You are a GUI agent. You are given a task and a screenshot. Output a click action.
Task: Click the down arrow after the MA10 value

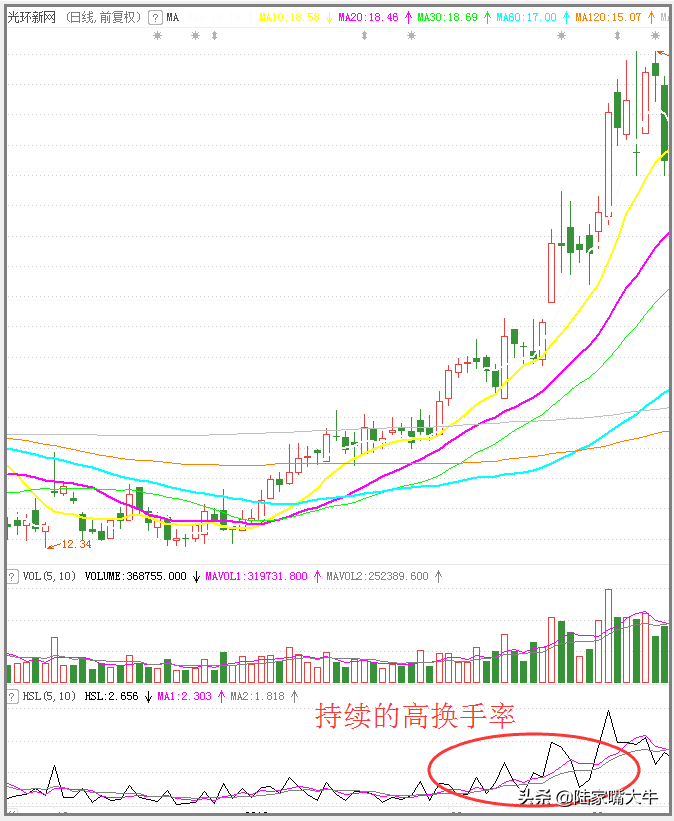pos(329,18)
